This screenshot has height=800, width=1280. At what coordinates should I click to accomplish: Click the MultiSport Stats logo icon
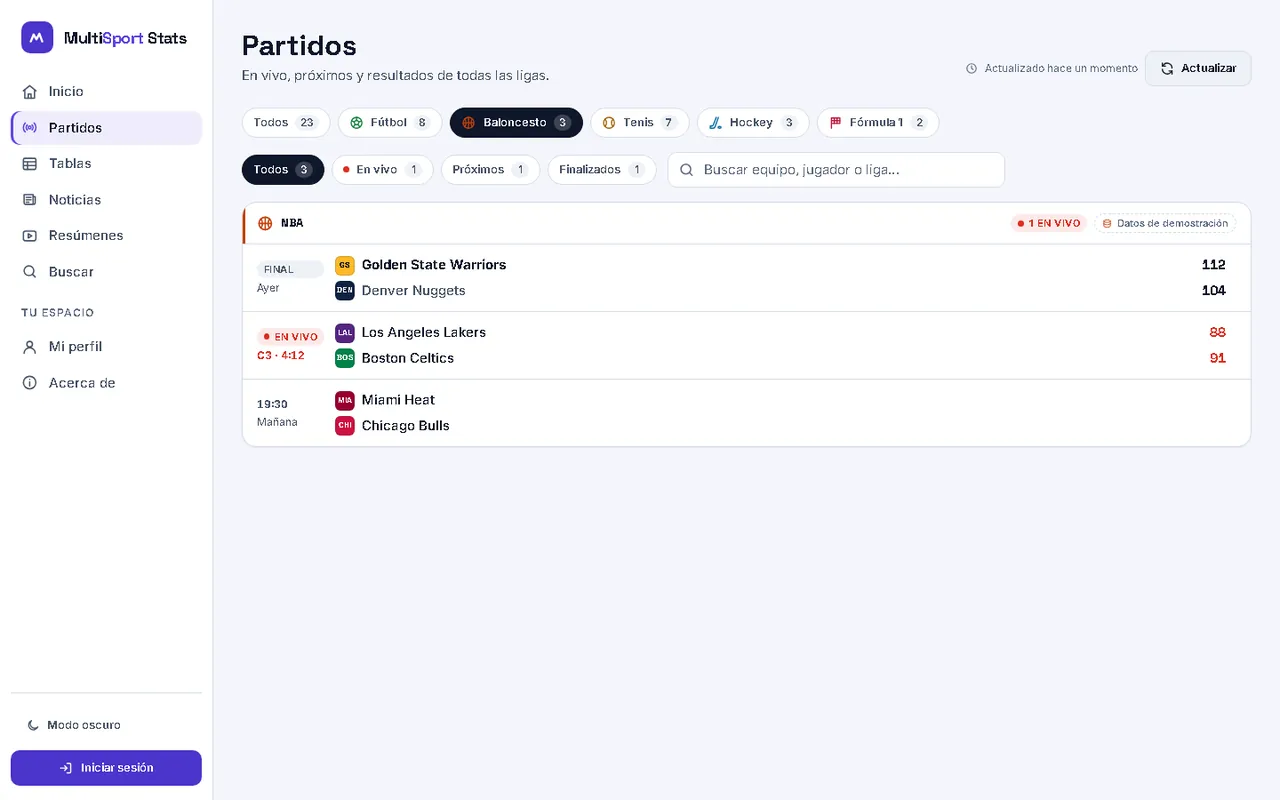pos(37,38)
